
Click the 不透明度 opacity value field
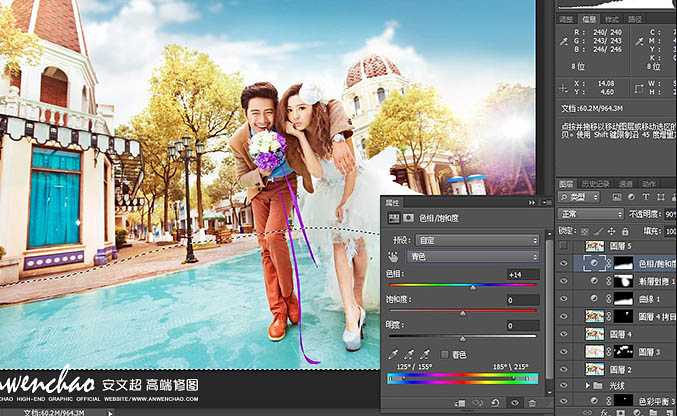(x=671, y=214)
